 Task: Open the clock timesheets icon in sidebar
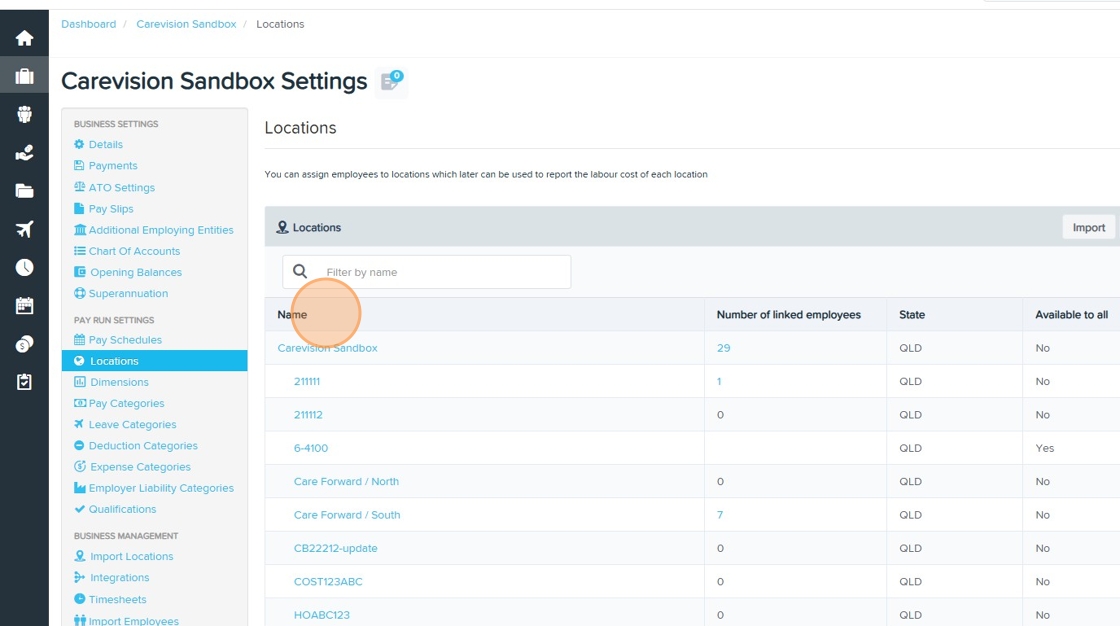point(24,267)
